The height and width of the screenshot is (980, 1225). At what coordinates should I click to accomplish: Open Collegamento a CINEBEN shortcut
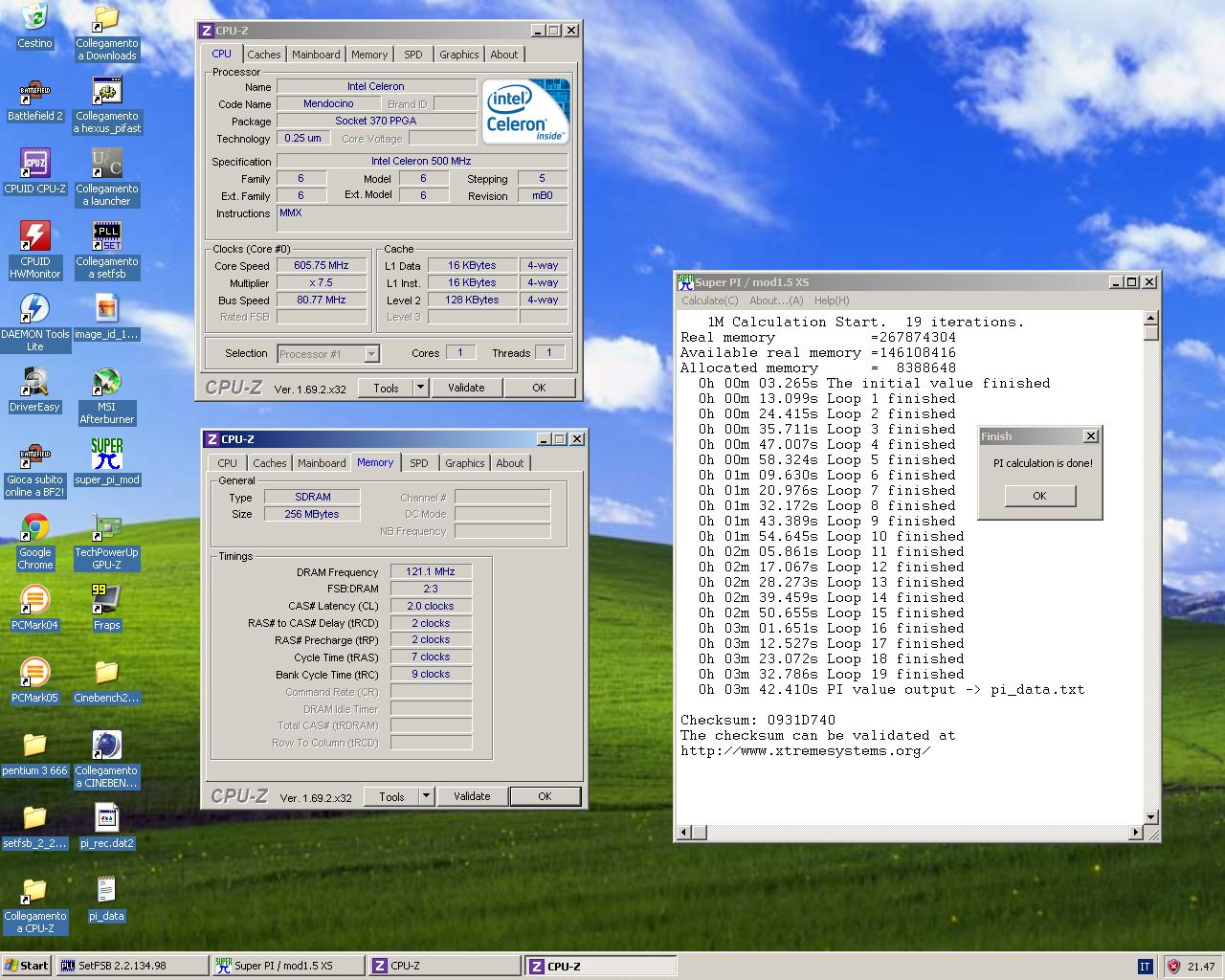click(x=107, y=760)
